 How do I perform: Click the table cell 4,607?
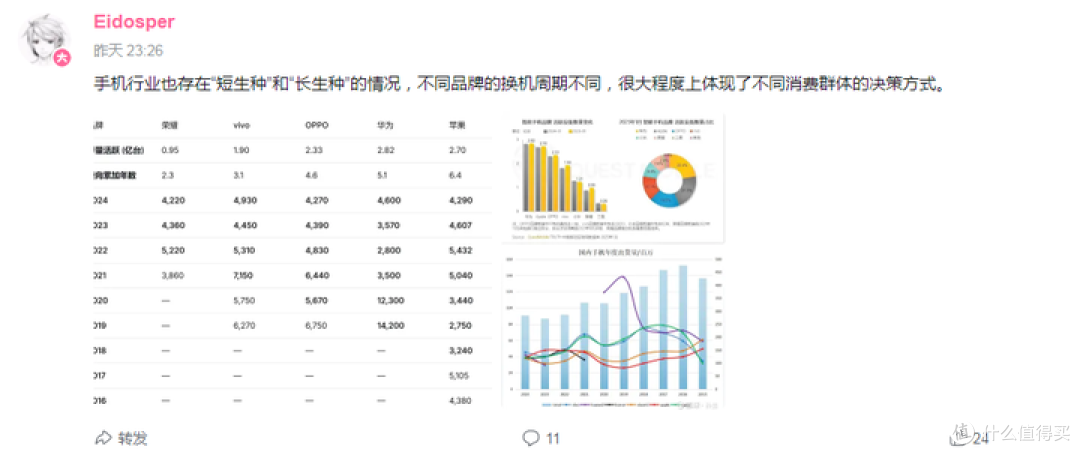point(461,225)
